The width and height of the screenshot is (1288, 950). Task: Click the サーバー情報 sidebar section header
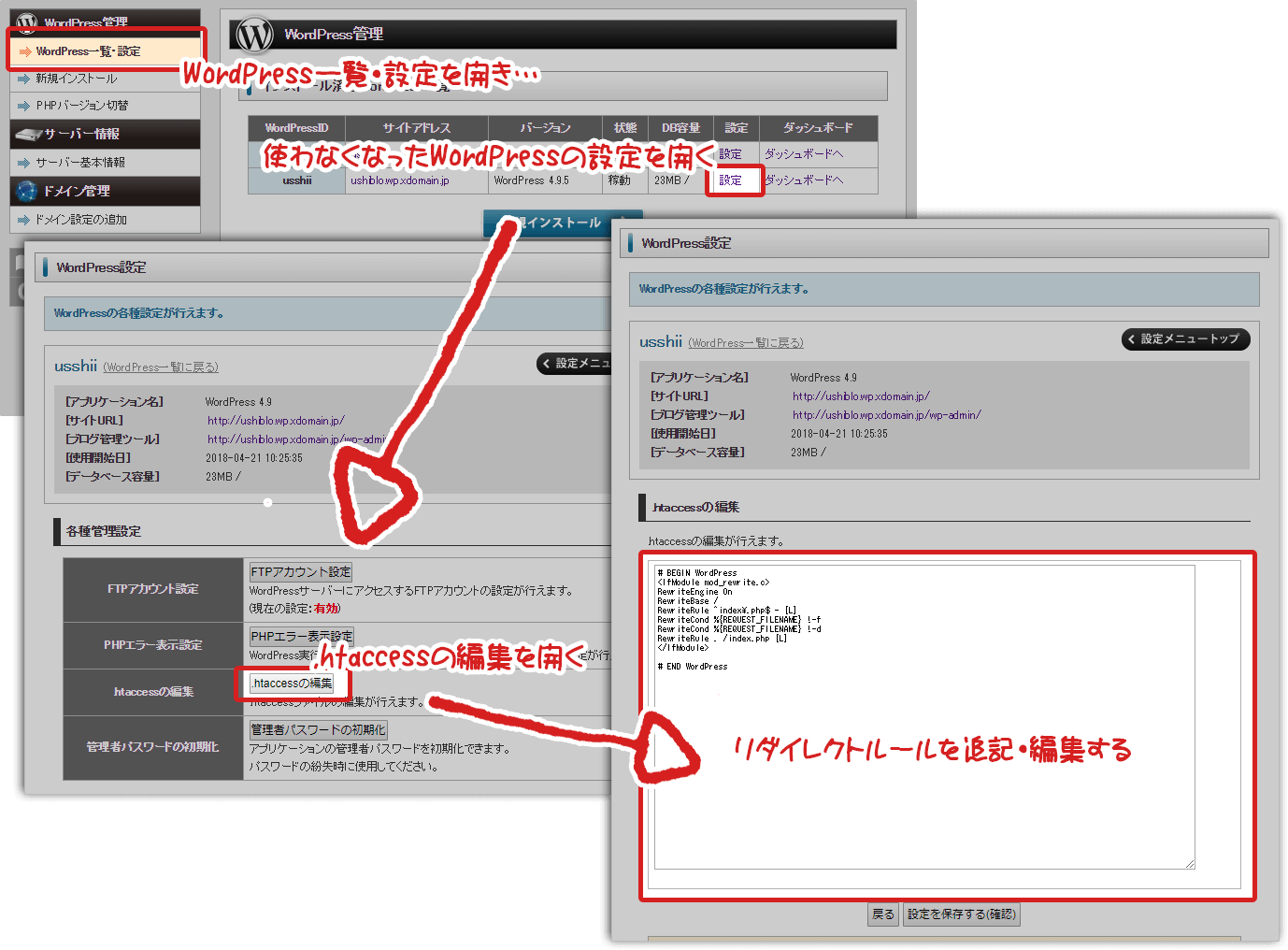click(105, 134)
